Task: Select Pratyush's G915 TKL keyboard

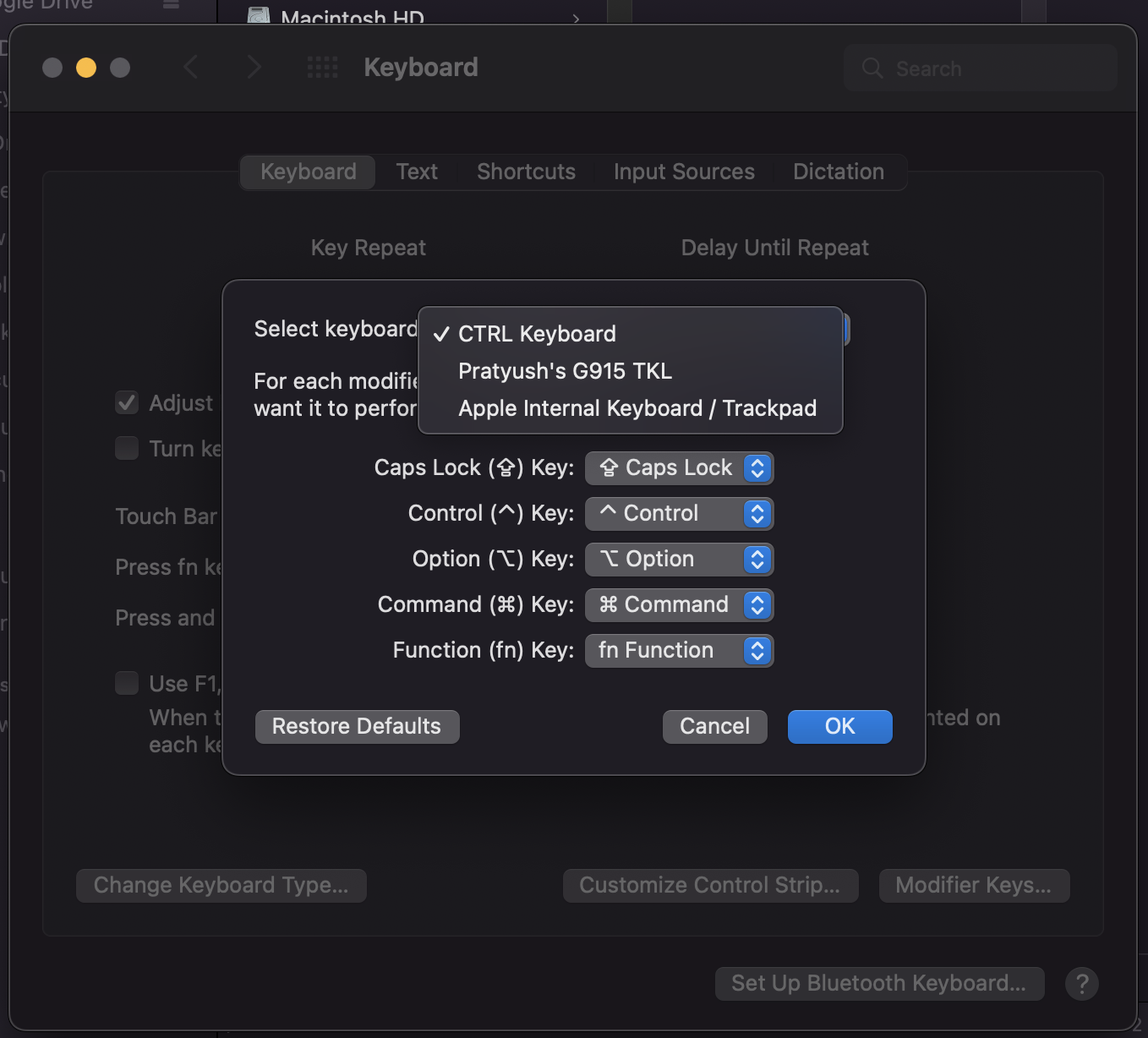Action: pos(565,370)
